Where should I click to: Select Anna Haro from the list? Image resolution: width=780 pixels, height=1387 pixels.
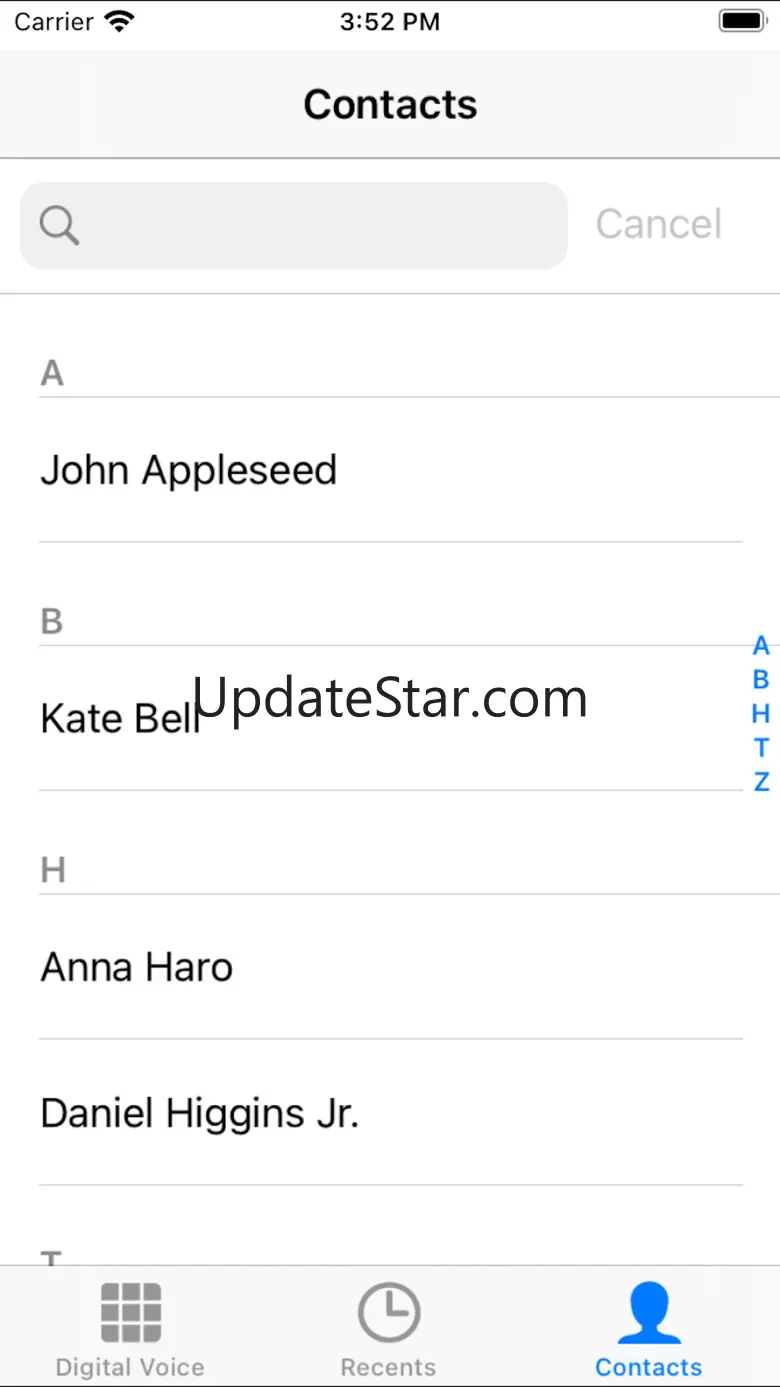coord(391,967)
